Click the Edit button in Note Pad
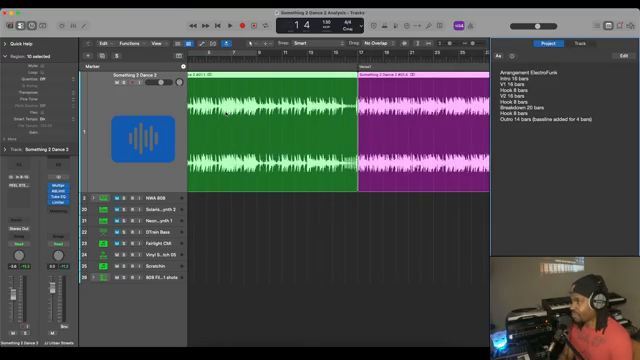Screen dimensions: 640x360 point(624,56)
